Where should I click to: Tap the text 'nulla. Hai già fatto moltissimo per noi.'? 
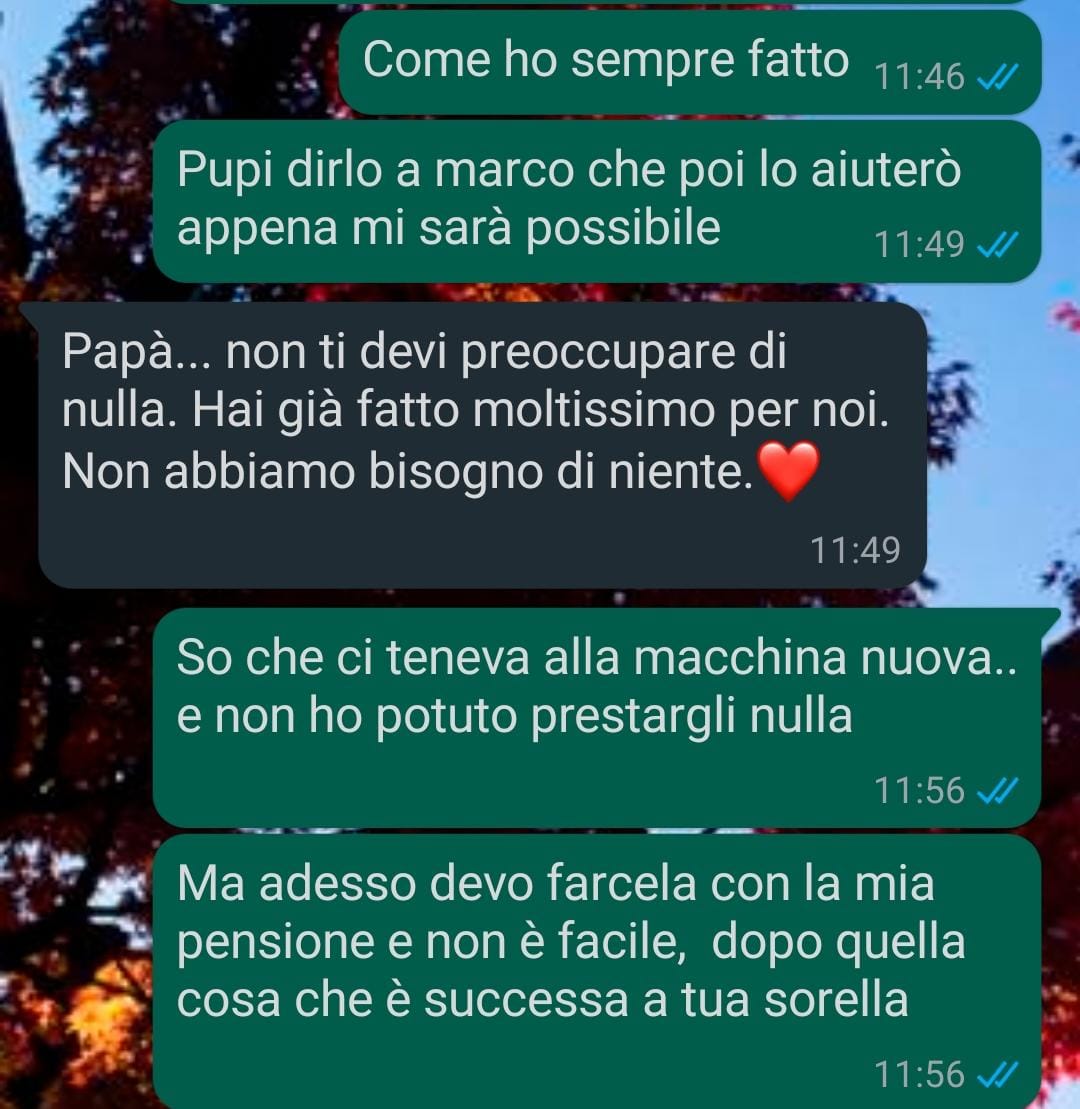tap(475, 411)
